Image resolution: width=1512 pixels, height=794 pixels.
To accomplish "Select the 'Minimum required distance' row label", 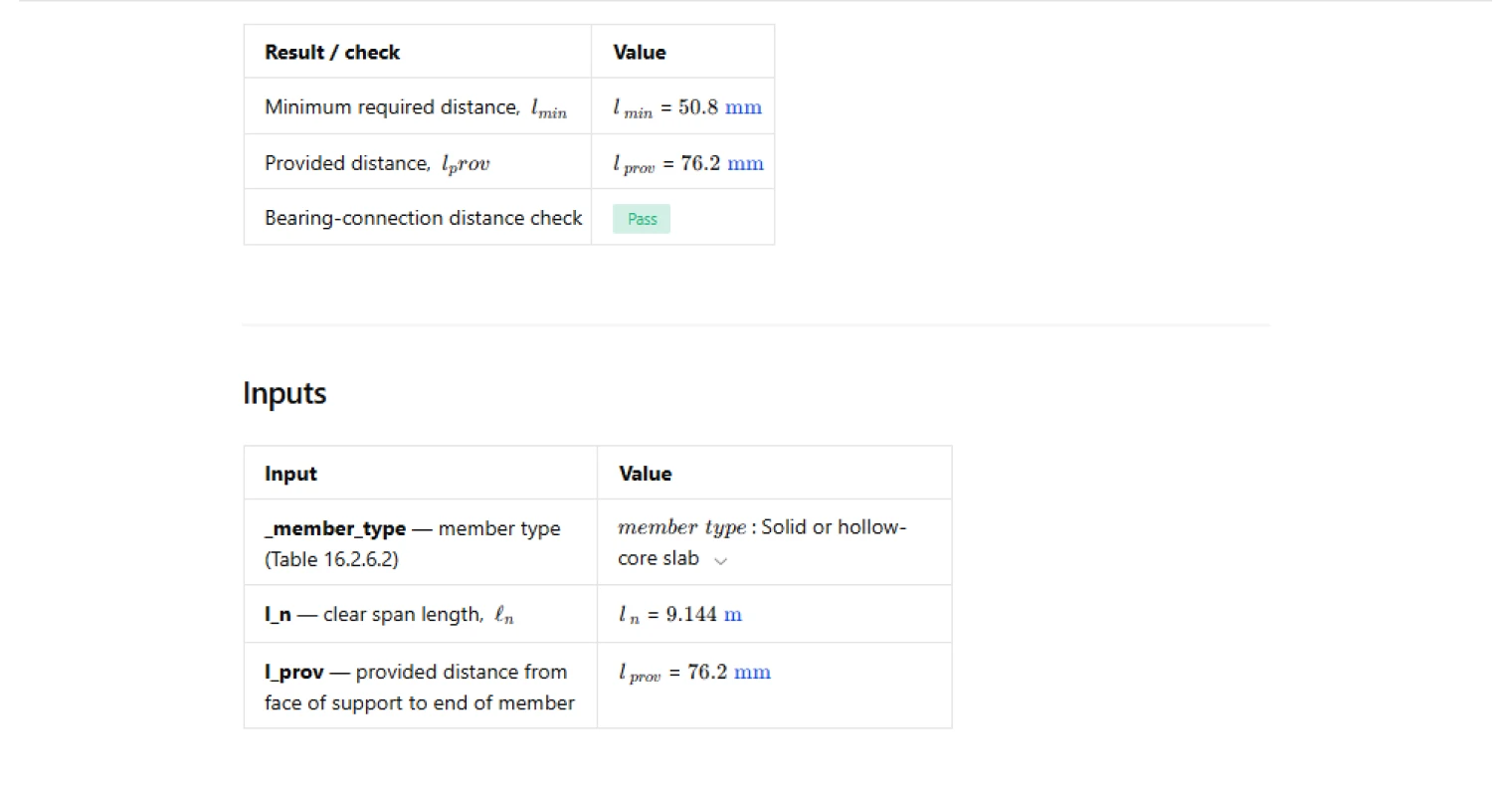I will coord(391,107).
